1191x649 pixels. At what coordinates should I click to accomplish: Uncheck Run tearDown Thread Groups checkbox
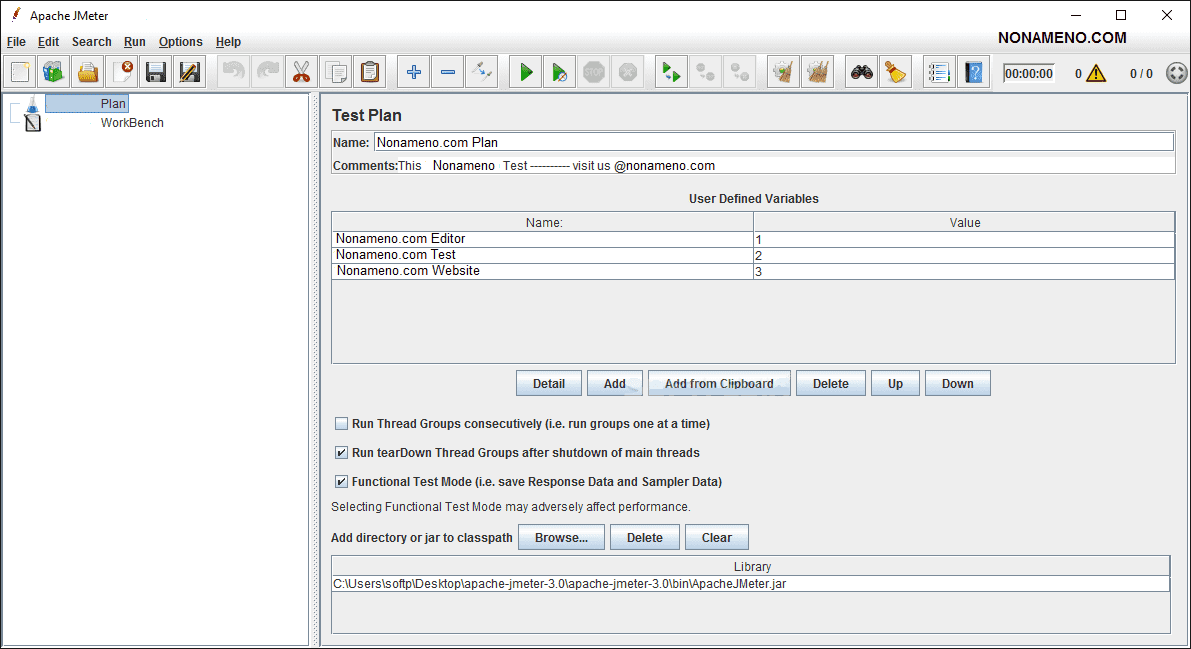pyautogui.click(x=342, y=453)
